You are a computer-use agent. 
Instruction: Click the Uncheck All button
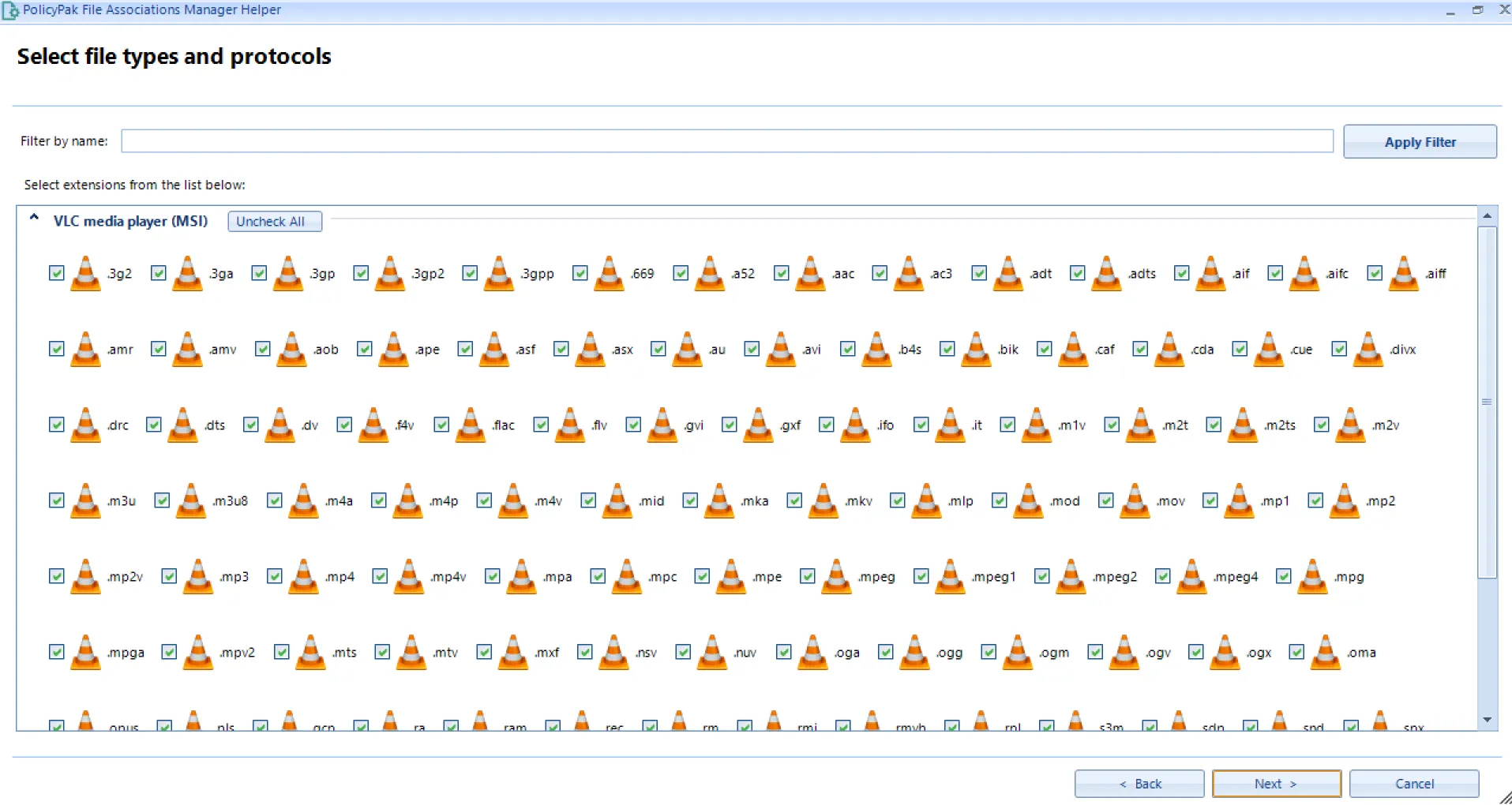tap(275, 222)
